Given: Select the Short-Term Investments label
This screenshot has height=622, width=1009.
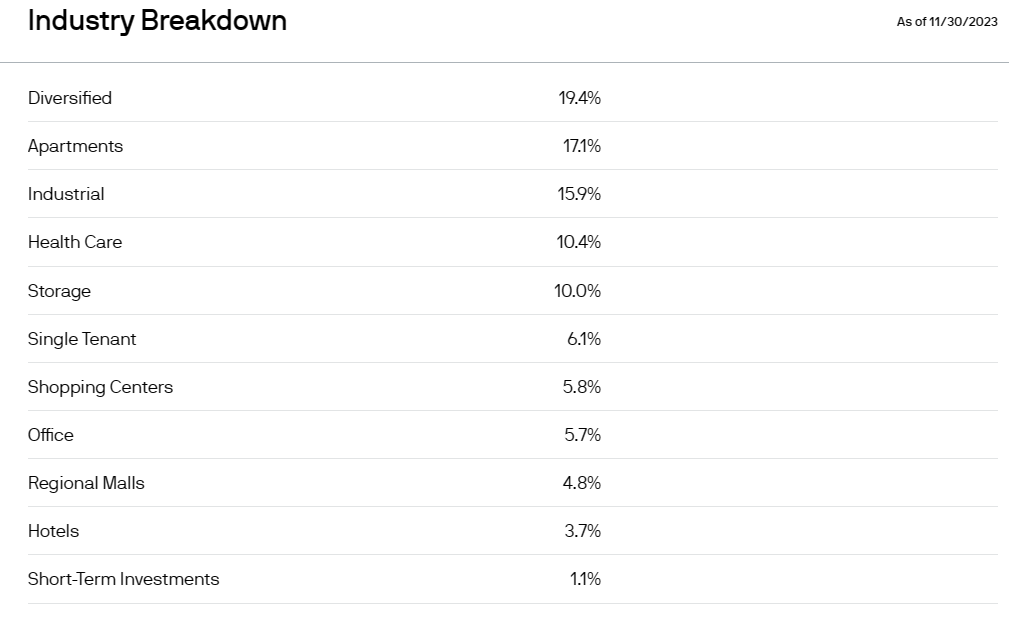Looking at the screenshot, I should click(123, 579).
